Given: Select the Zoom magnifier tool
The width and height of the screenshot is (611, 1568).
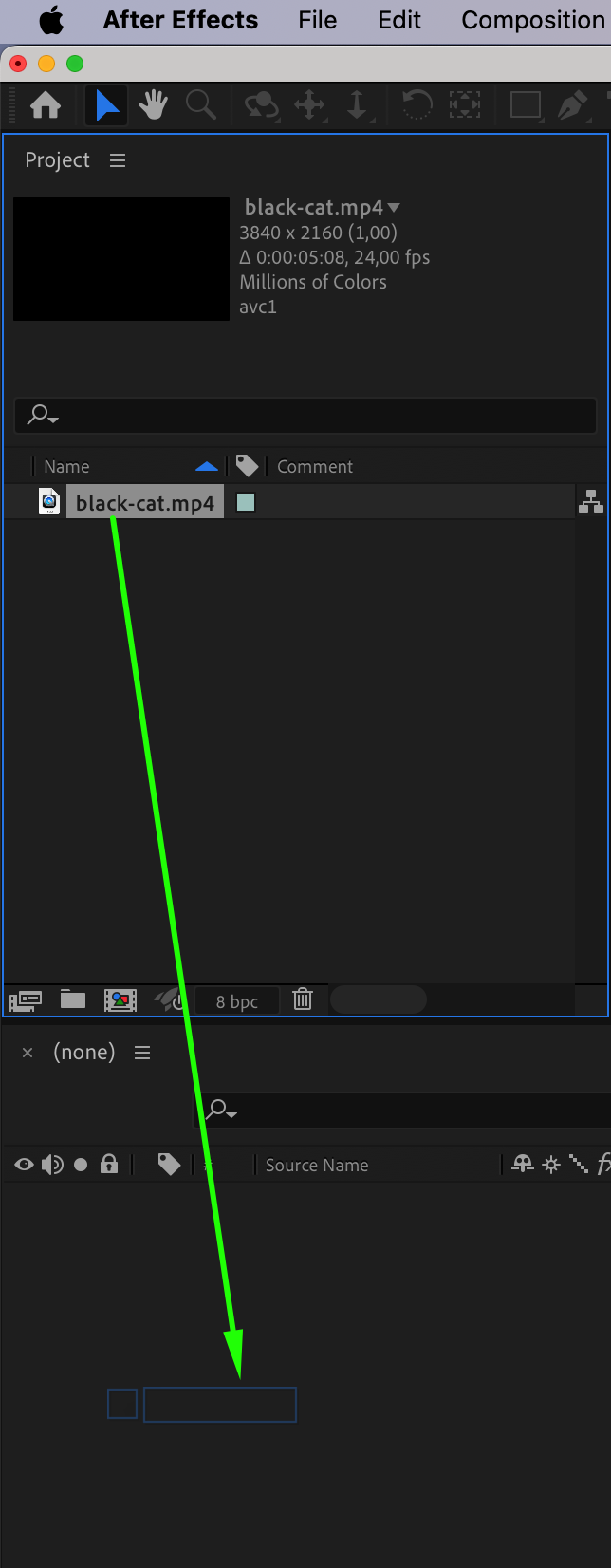Looking at the screenshot, I should 200,104.
